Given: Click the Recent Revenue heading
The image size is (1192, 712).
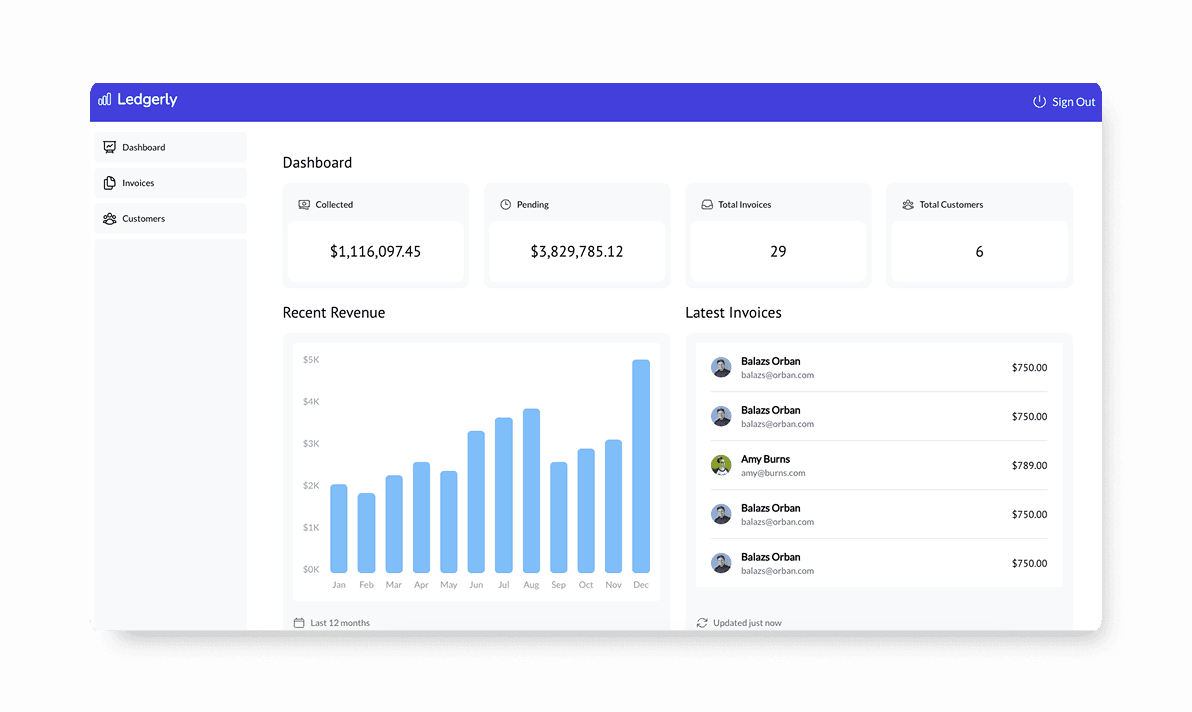Looking at the screenshot, I should (334, 312).
